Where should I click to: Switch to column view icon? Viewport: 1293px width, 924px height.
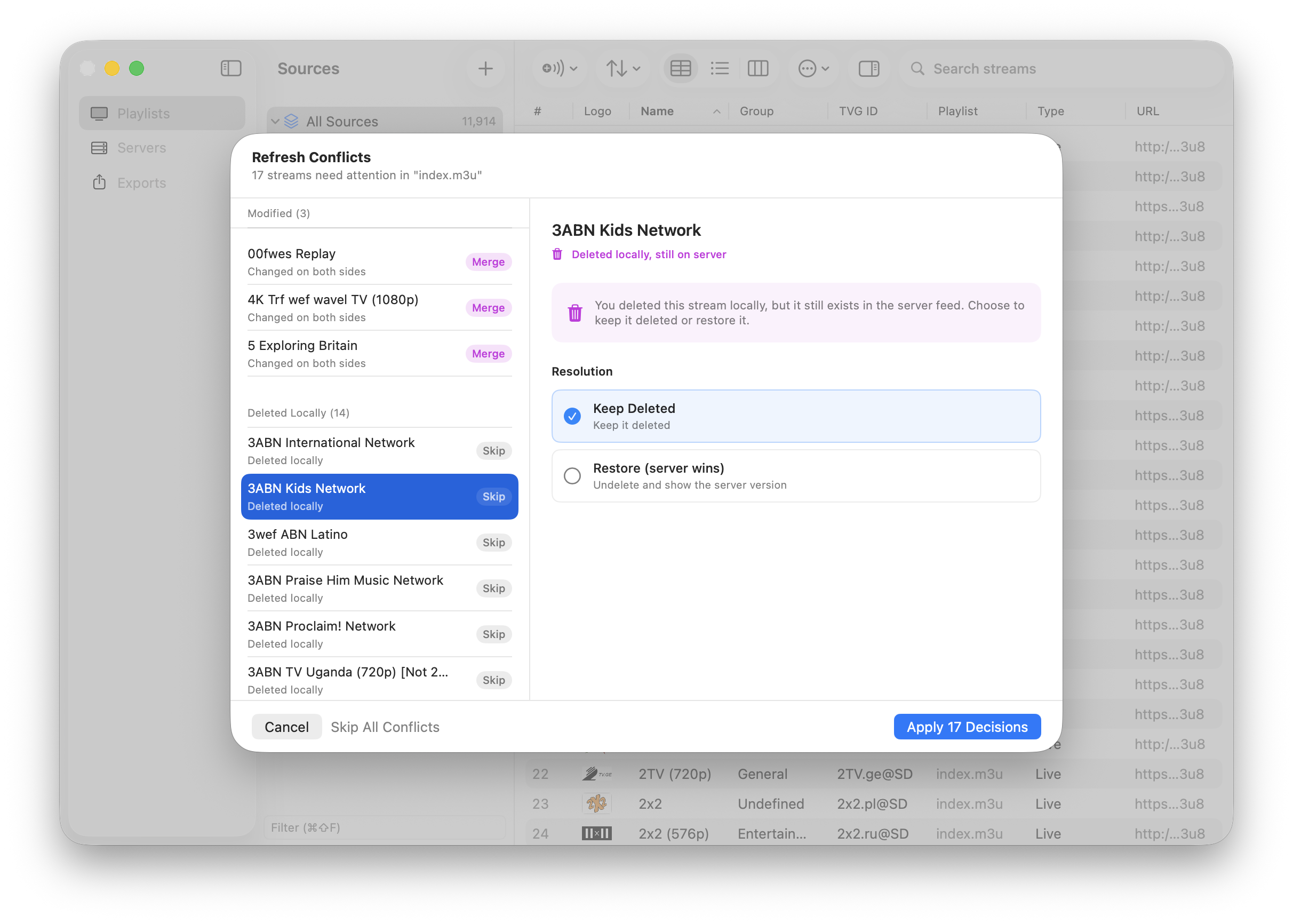(x=757, y=69)
